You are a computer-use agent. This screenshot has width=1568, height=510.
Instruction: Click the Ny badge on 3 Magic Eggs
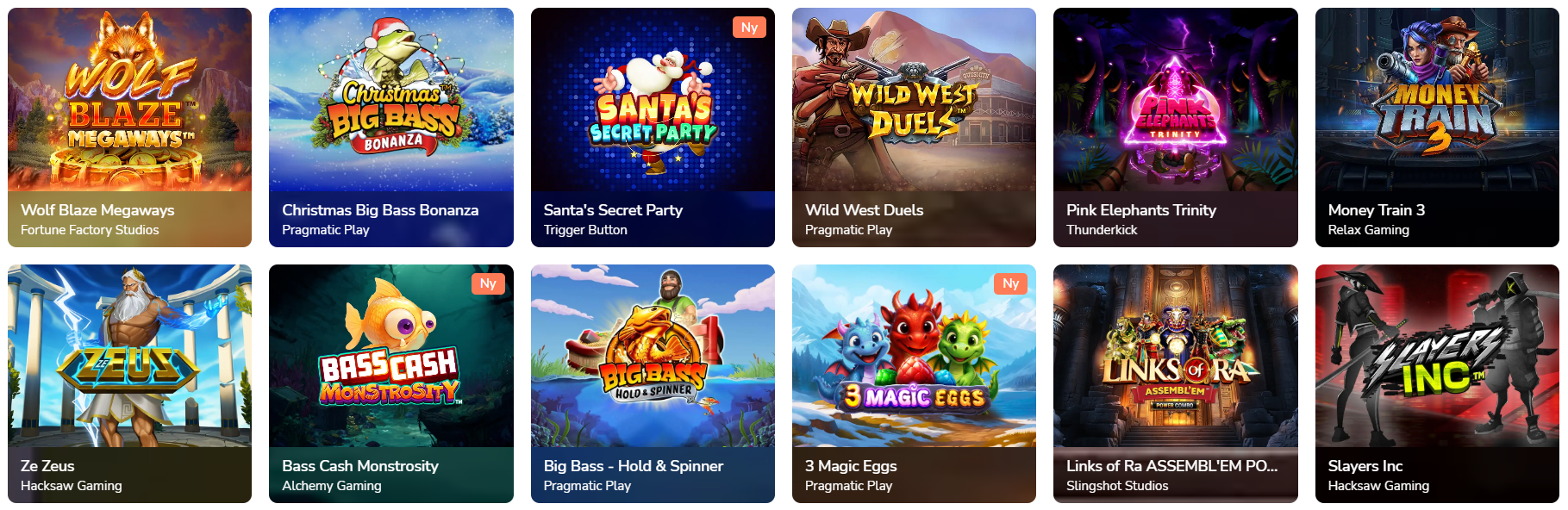(x=1010, y=283)
